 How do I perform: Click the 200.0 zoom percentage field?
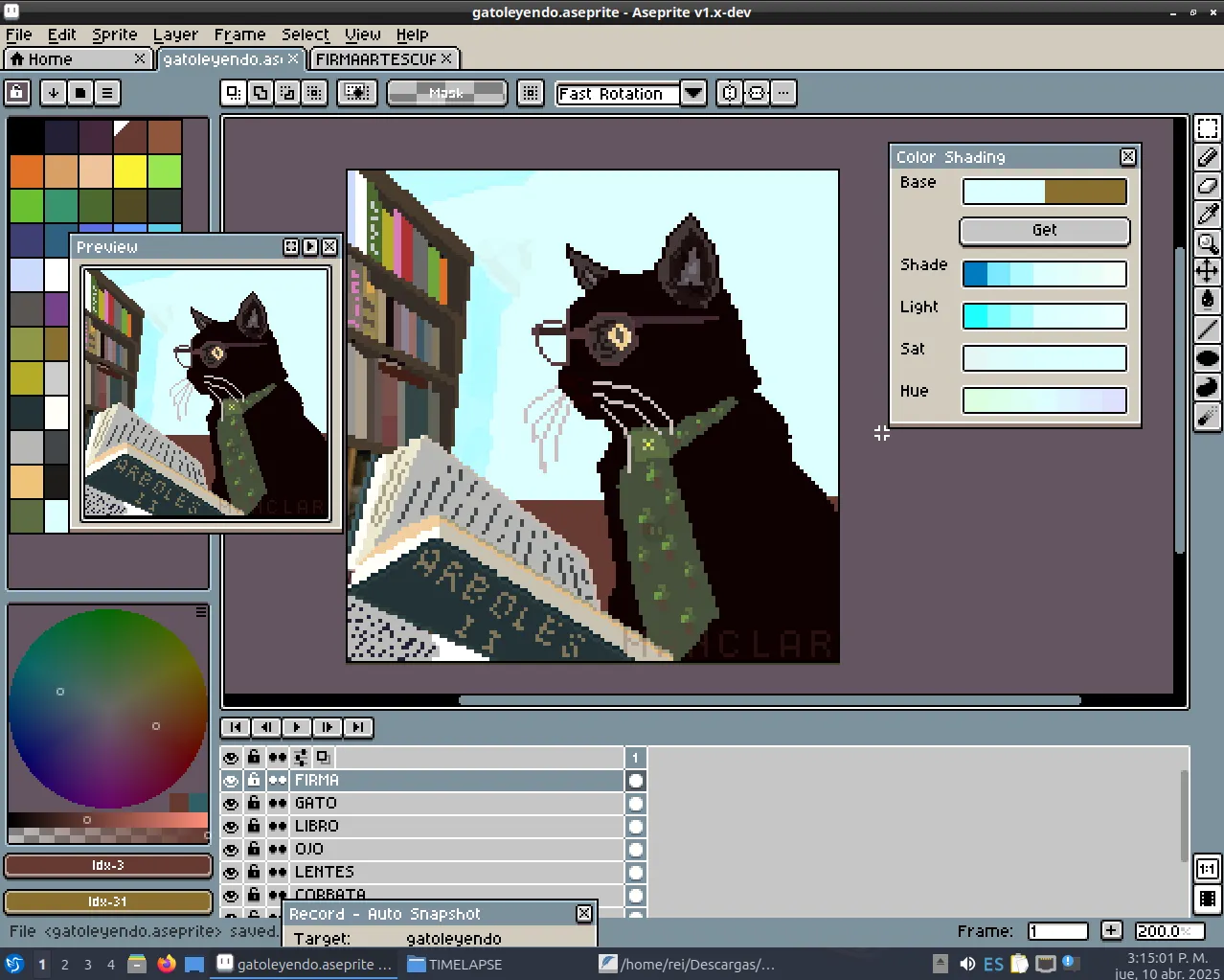pos(1168,931)
